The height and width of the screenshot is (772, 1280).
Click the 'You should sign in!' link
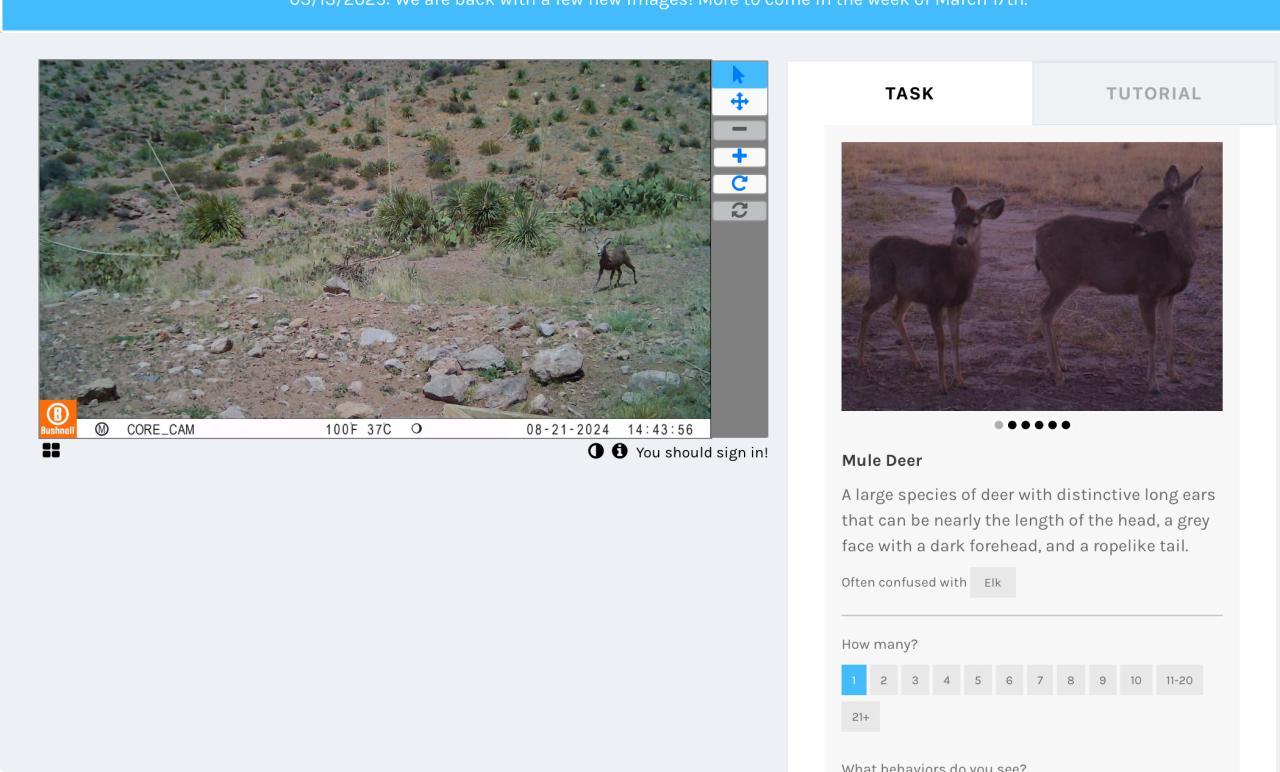[702, 452]
